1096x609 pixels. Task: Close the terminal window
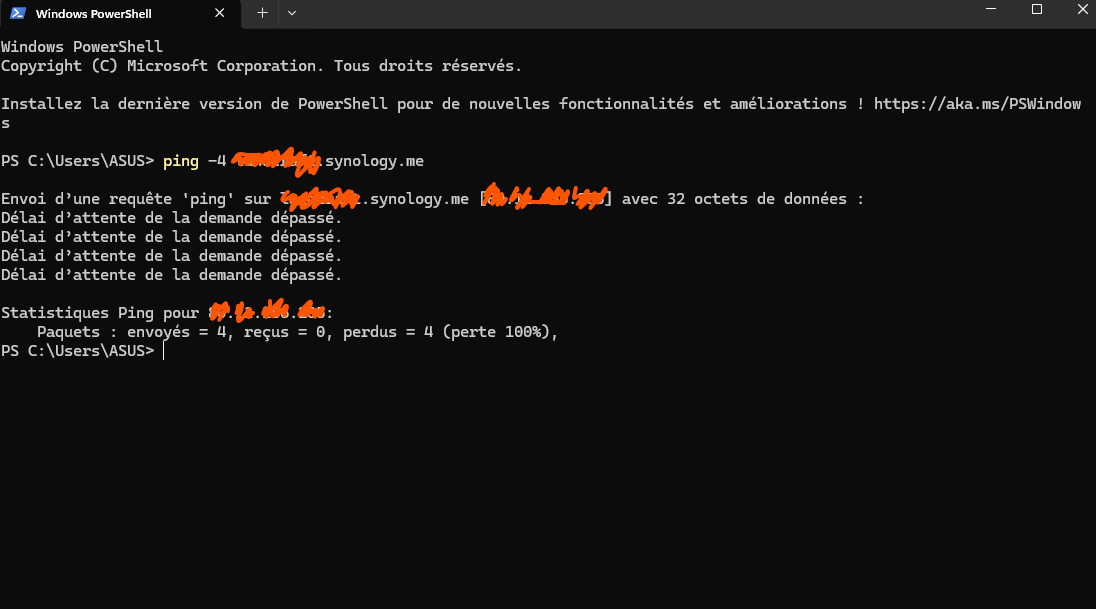point(1082,9)
